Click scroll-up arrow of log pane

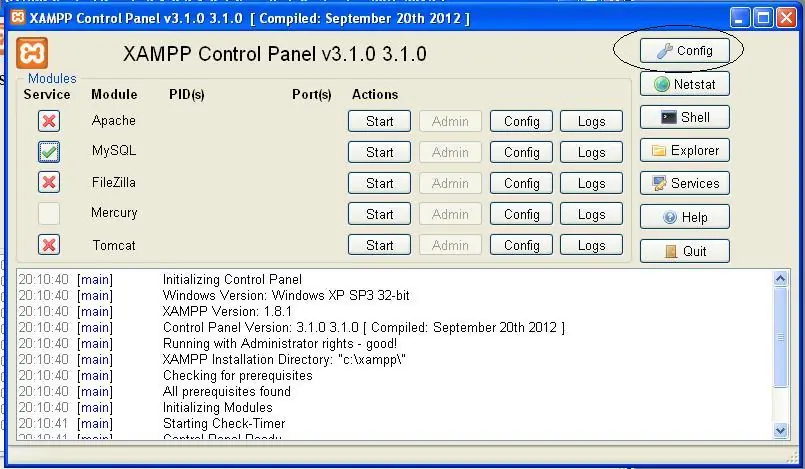[780, 279]
